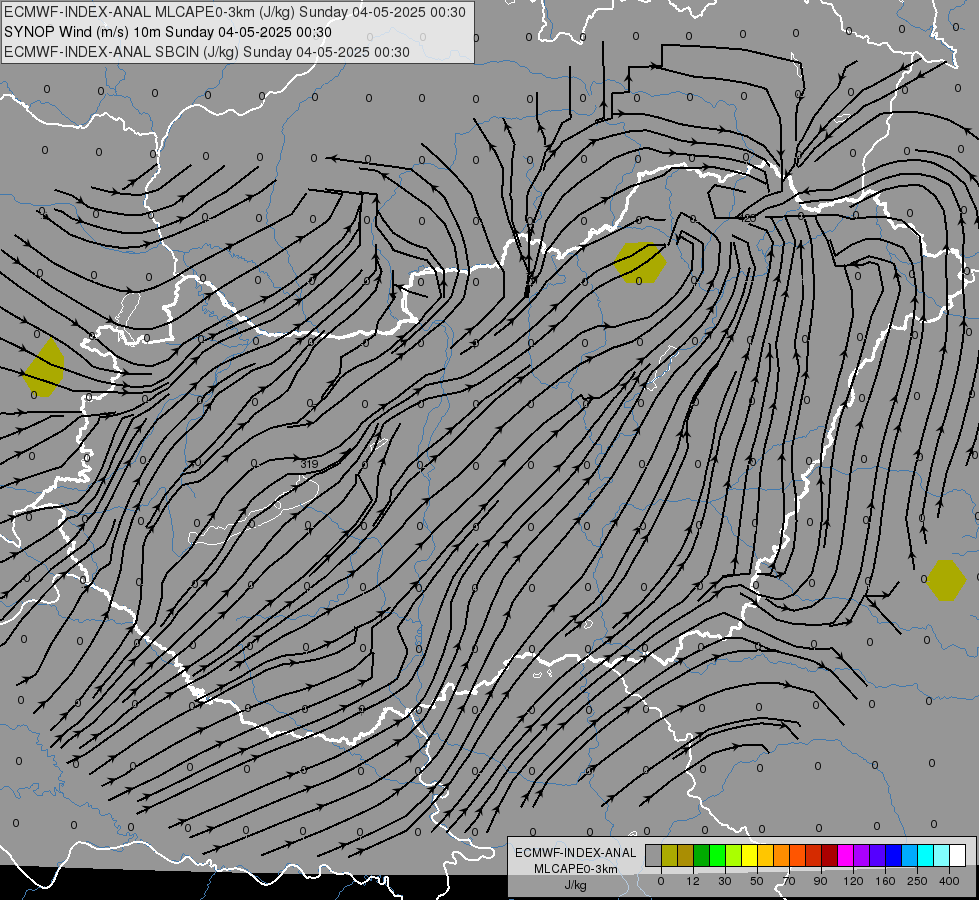Choose the white legend swatch
The width and height of the screenshot is (979, 900).
957,855
